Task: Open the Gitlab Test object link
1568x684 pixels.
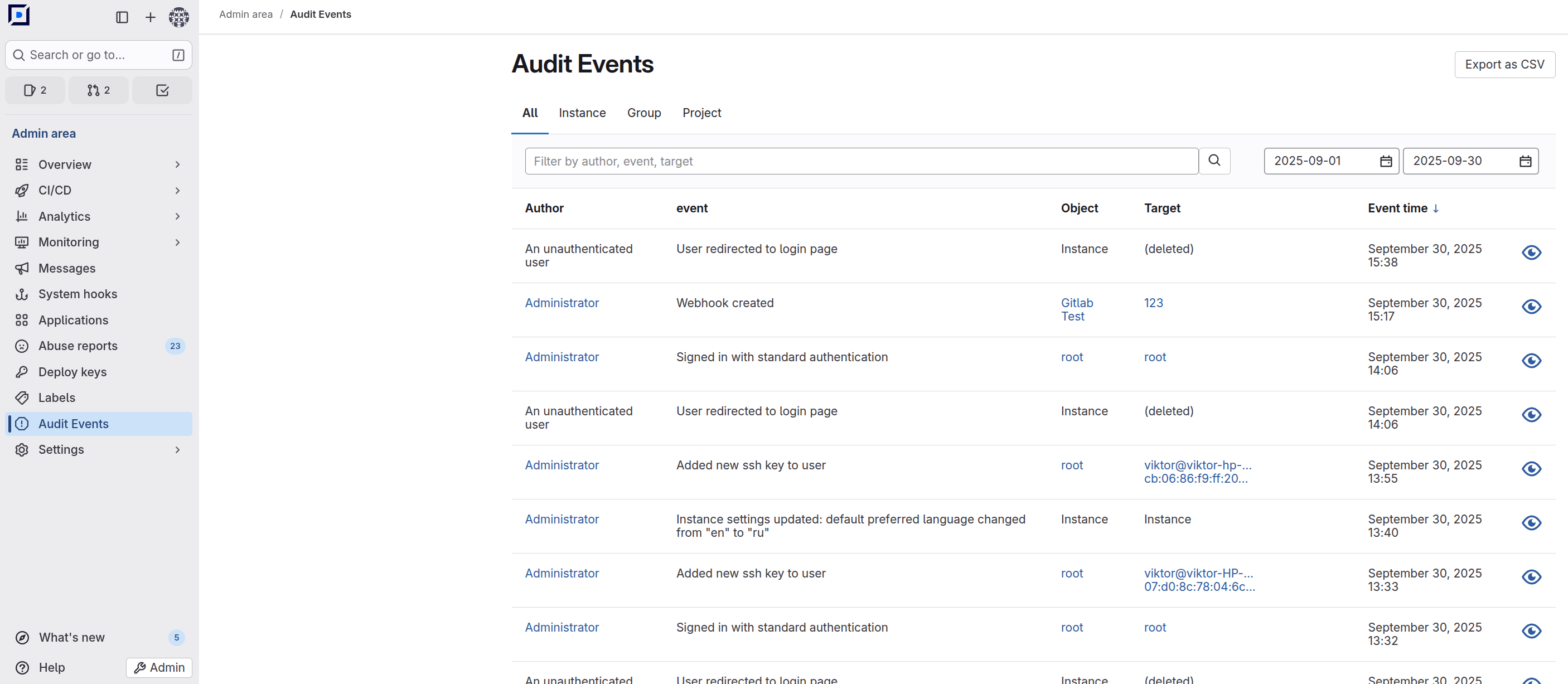Action: pyautogui.click(x=1076, y=309)
